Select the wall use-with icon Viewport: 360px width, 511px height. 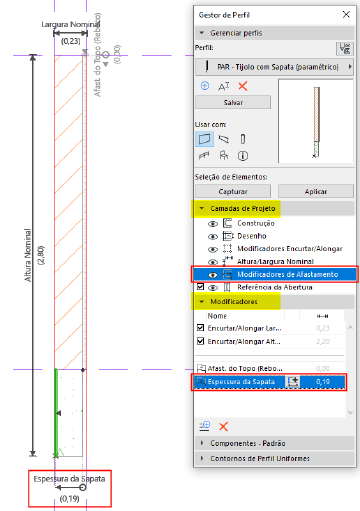pos(204,139)
